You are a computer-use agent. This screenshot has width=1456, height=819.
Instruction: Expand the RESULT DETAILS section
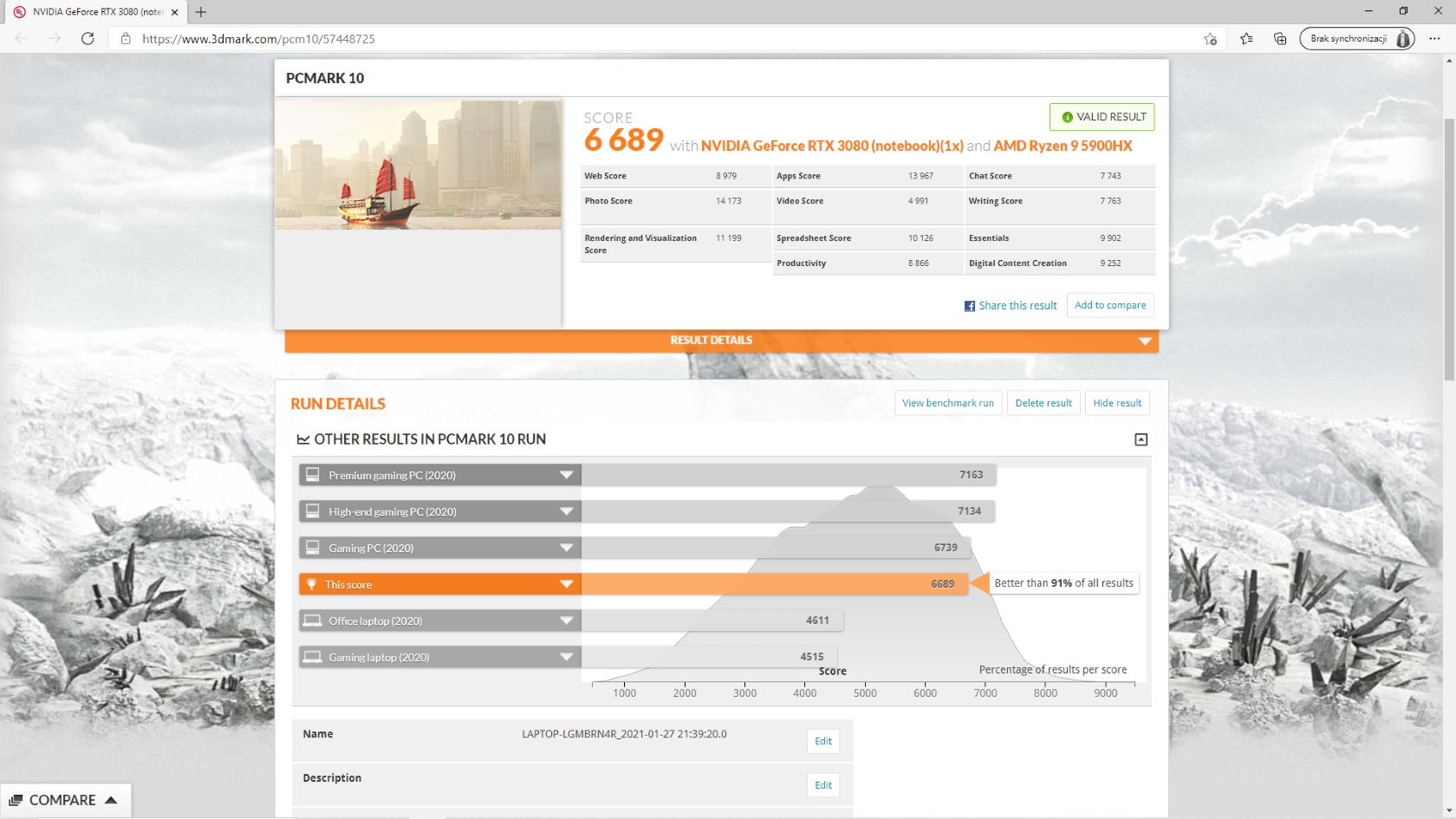1146,340
